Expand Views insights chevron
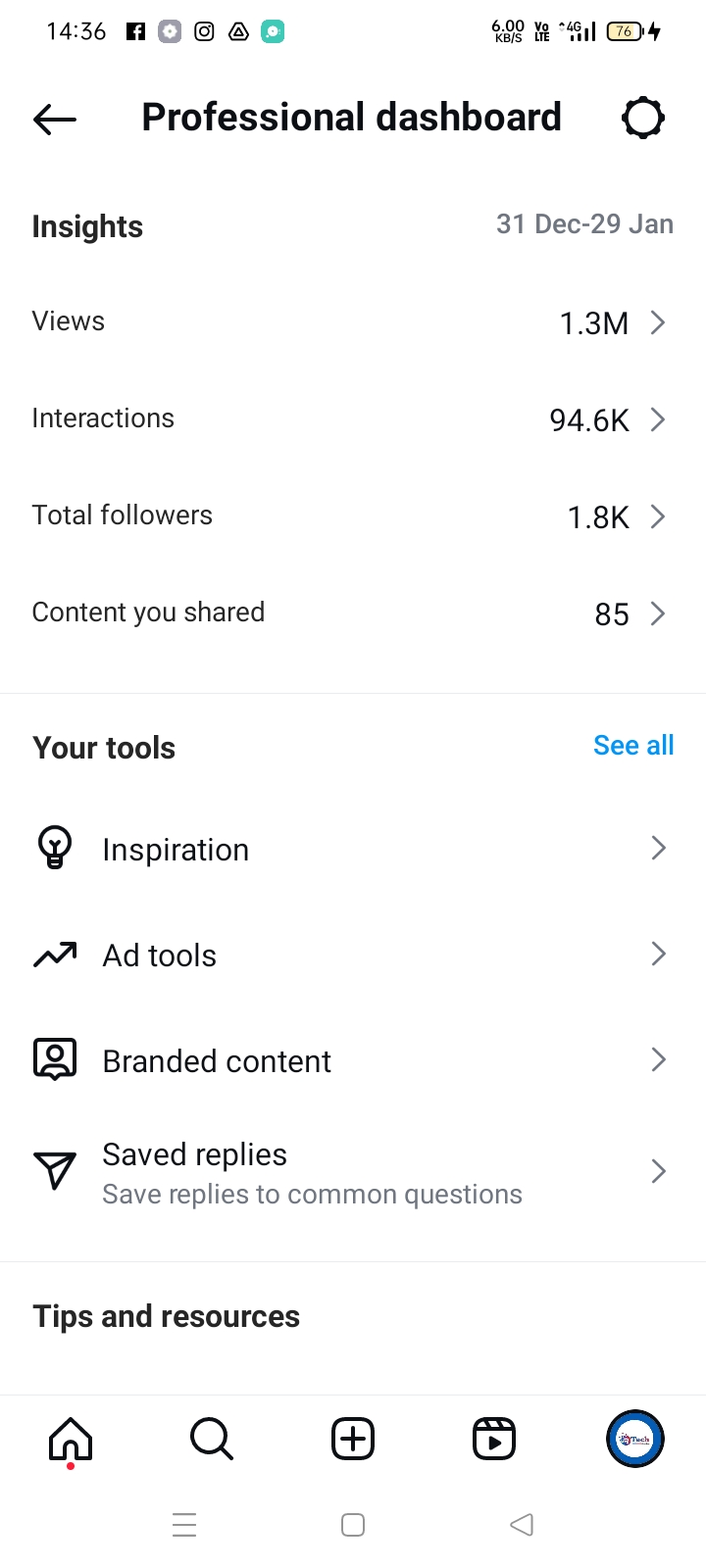The height and width of the screenshot is (1568, 706). pos(658,322)
